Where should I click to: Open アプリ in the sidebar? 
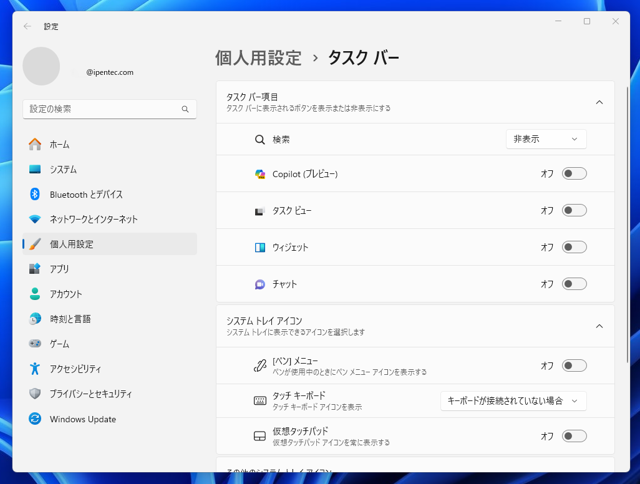(x=109, y=269)
